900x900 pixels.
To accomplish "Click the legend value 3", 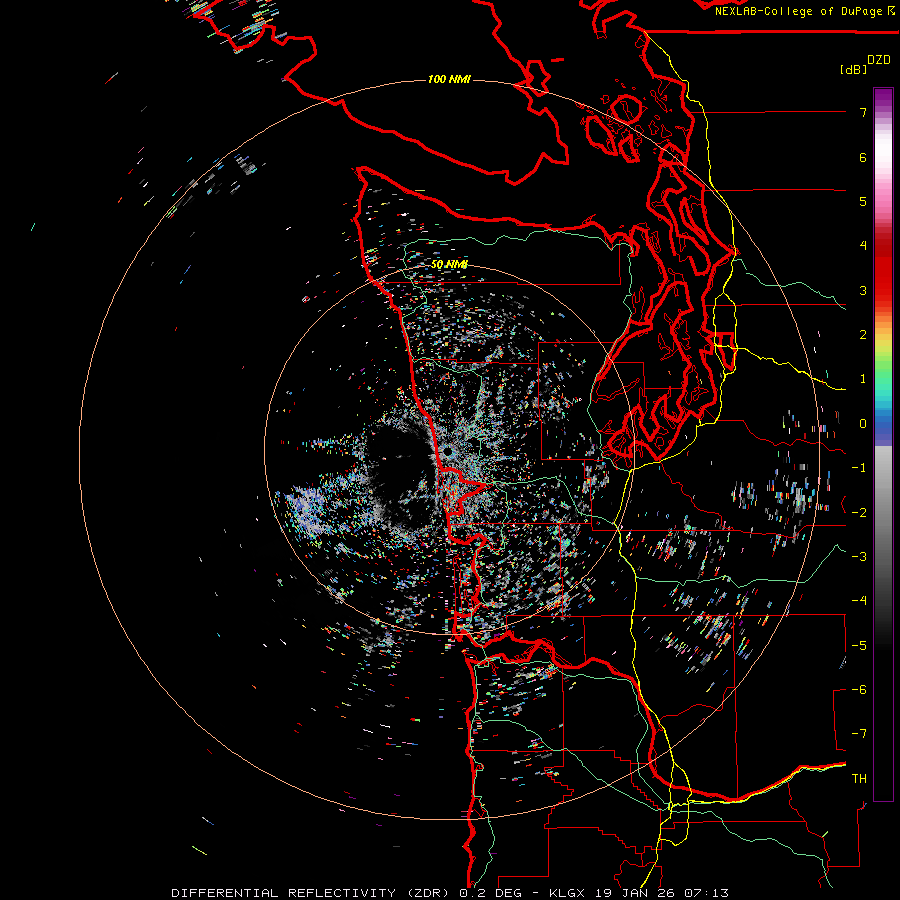I will tap(863, 290).
